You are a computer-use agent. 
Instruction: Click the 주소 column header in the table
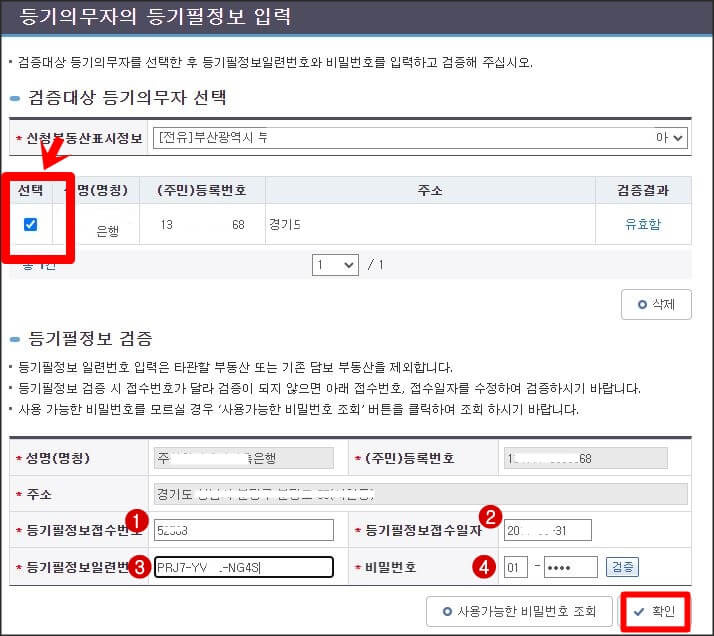pyautogui.click(x=430, y=190)
